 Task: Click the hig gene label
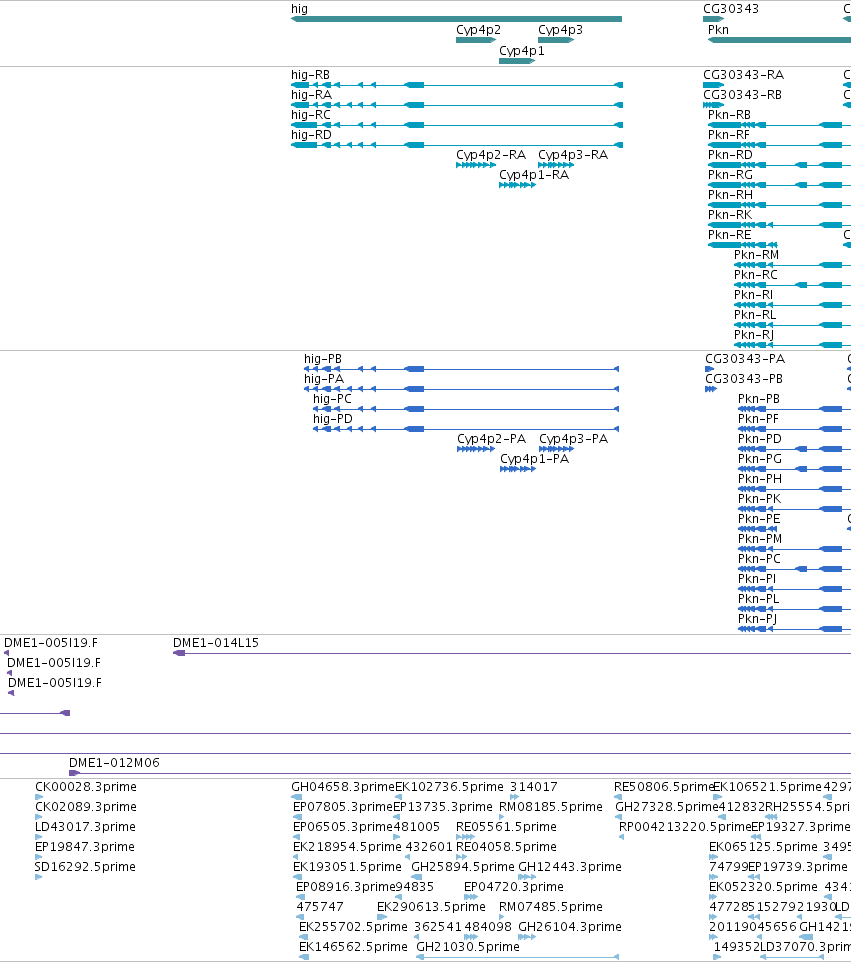[x=299, y=9]
